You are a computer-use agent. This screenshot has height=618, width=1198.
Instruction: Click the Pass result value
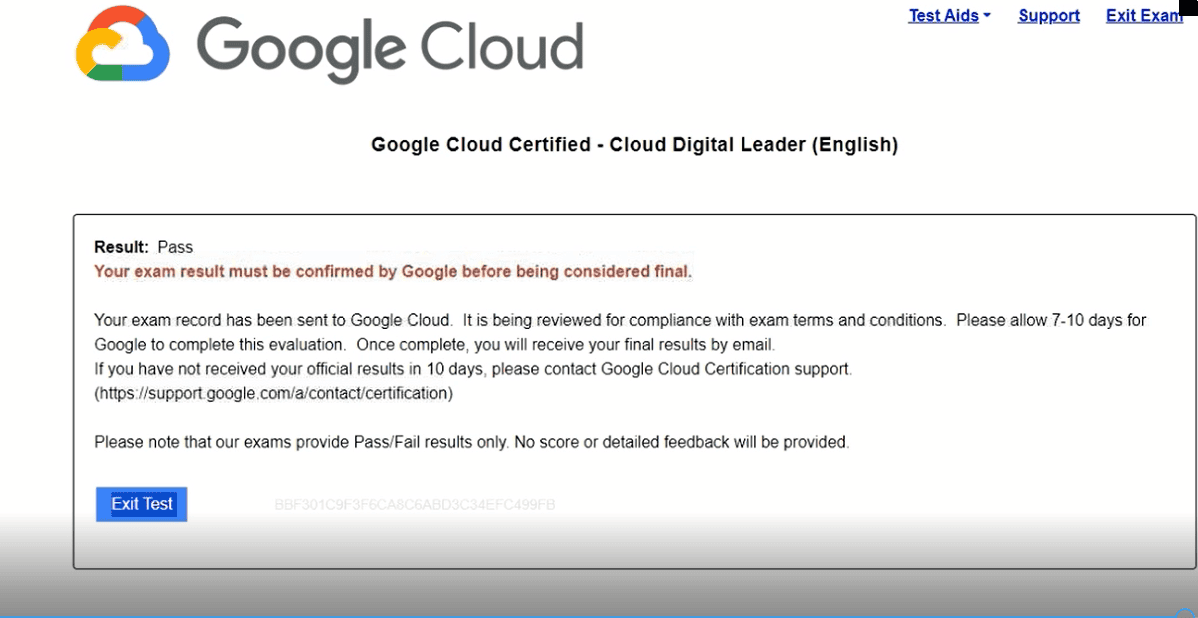pos(175,247)
